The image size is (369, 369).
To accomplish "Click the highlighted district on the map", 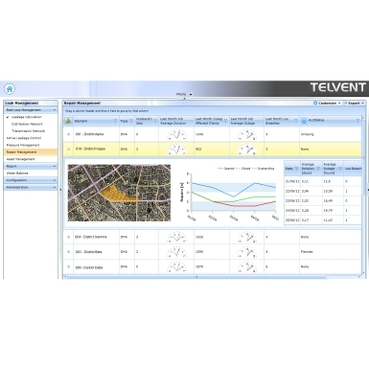I will pos(114,193).
